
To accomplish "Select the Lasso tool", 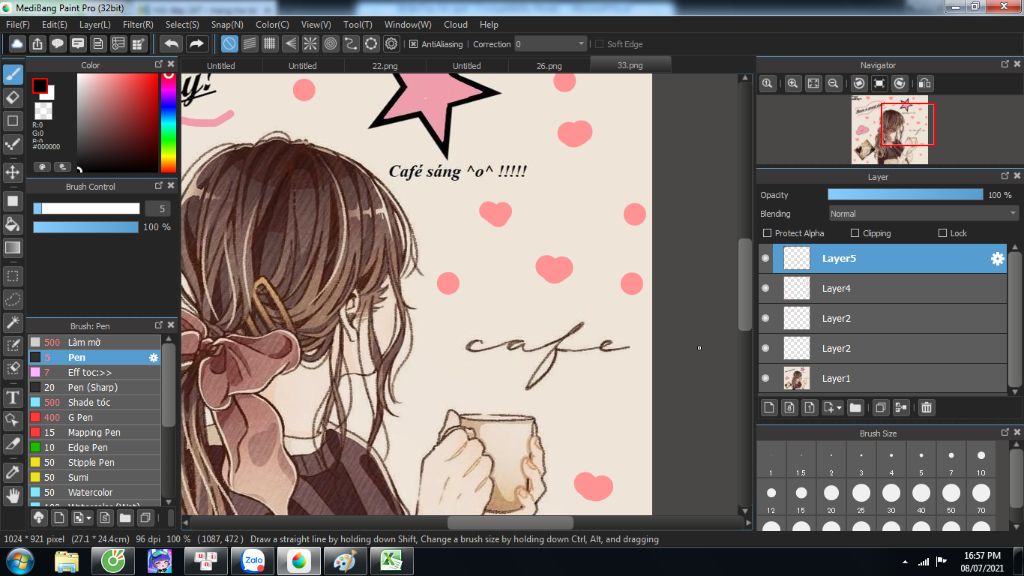I will click(13, 300).
